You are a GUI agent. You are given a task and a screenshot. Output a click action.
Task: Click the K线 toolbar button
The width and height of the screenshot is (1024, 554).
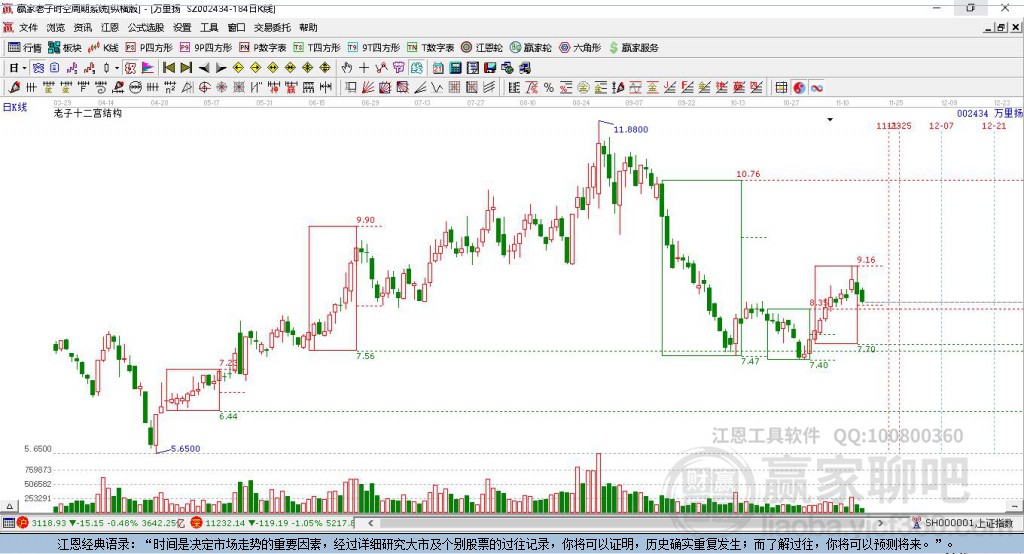103,48
